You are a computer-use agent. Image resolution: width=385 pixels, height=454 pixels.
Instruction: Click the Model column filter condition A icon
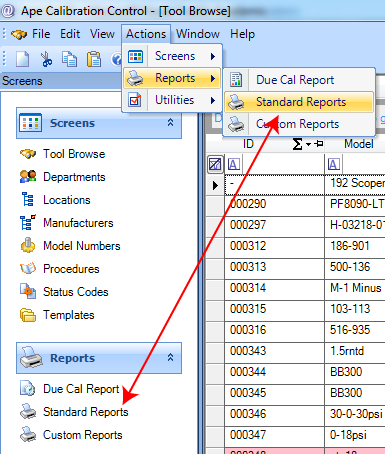tap(334, 164)
